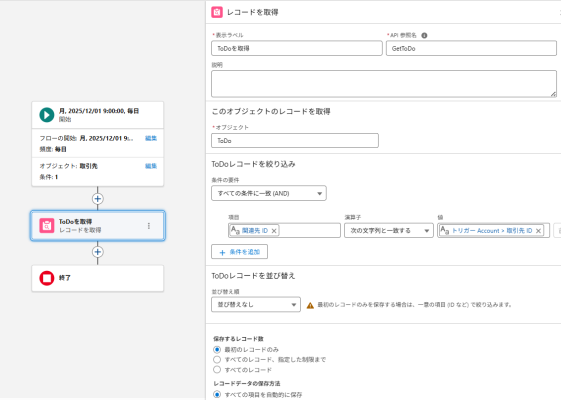Click the pink レコードを取得 panel header icon

217,12
